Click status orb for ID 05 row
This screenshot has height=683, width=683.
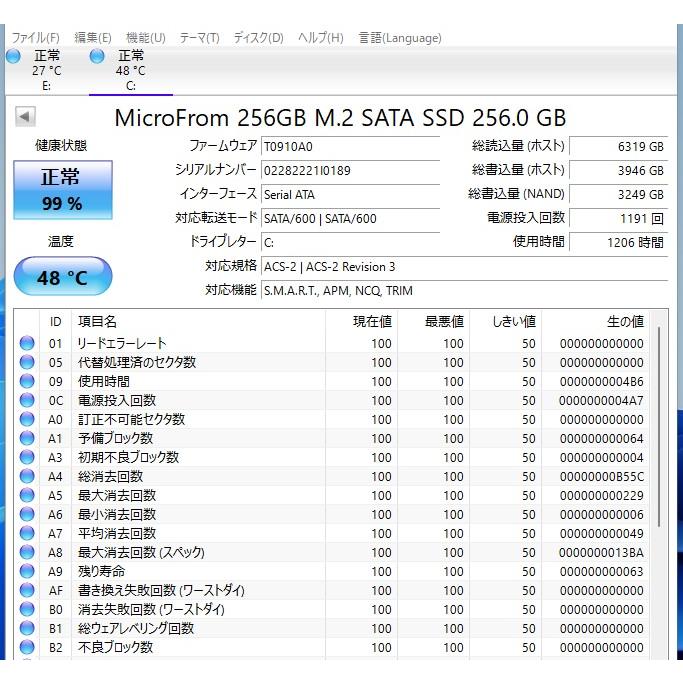point(27,362)
